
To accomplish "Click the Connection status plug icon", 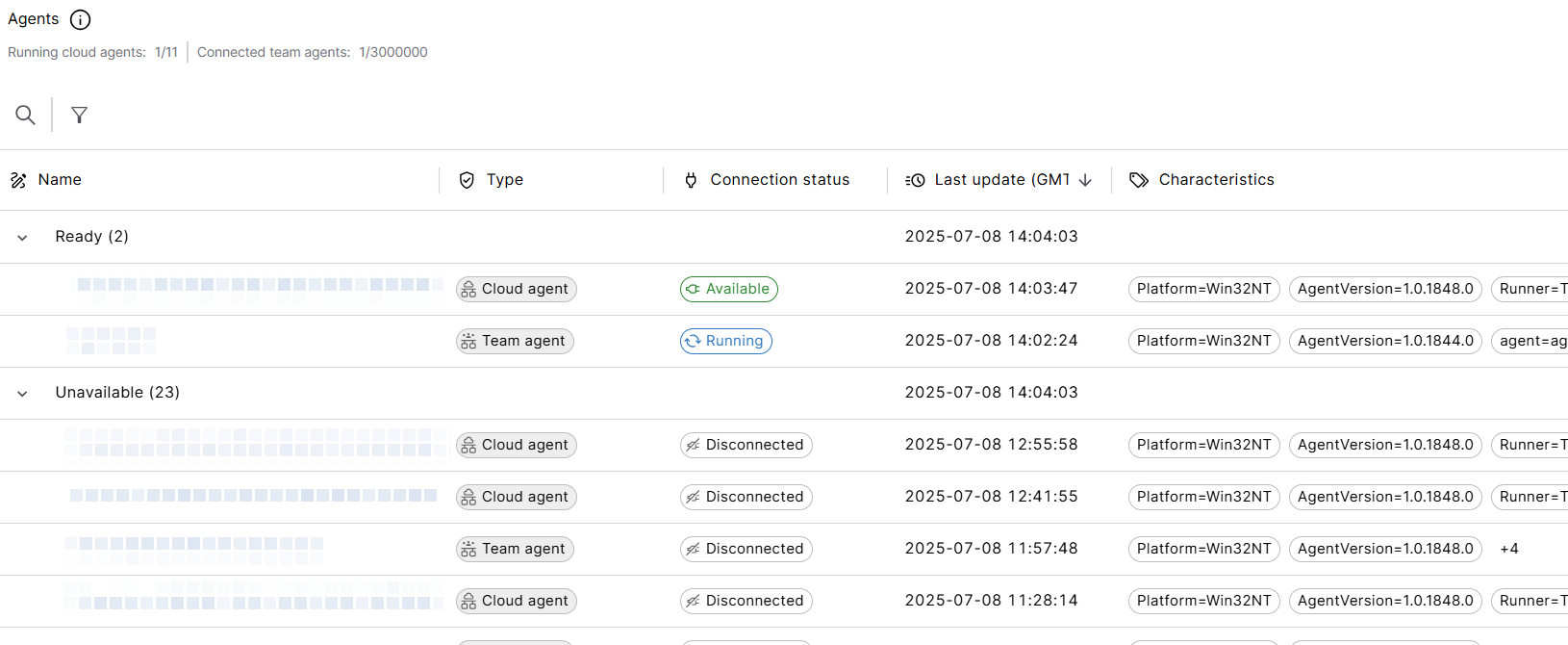I will coord(691,180).
